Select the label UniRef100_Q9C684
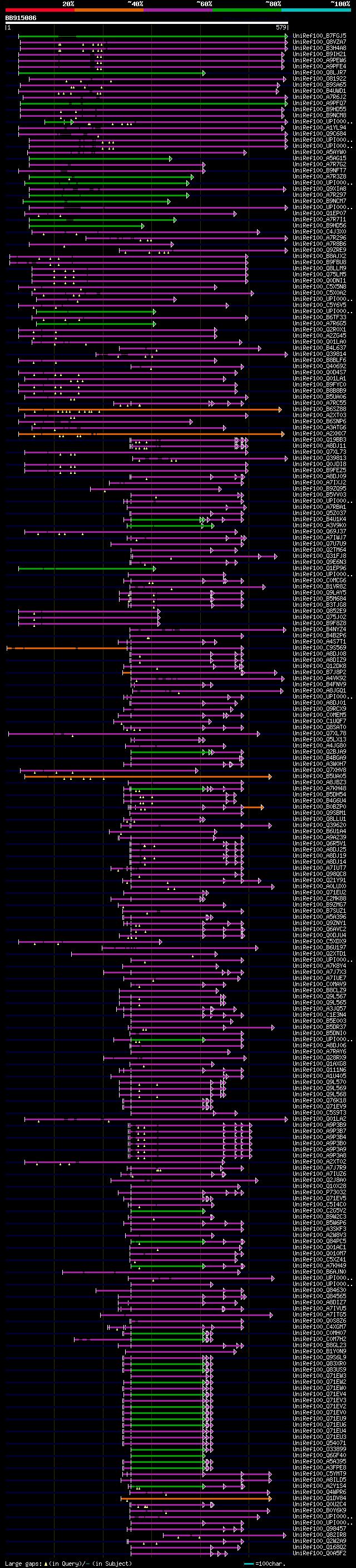 [319, 134]
